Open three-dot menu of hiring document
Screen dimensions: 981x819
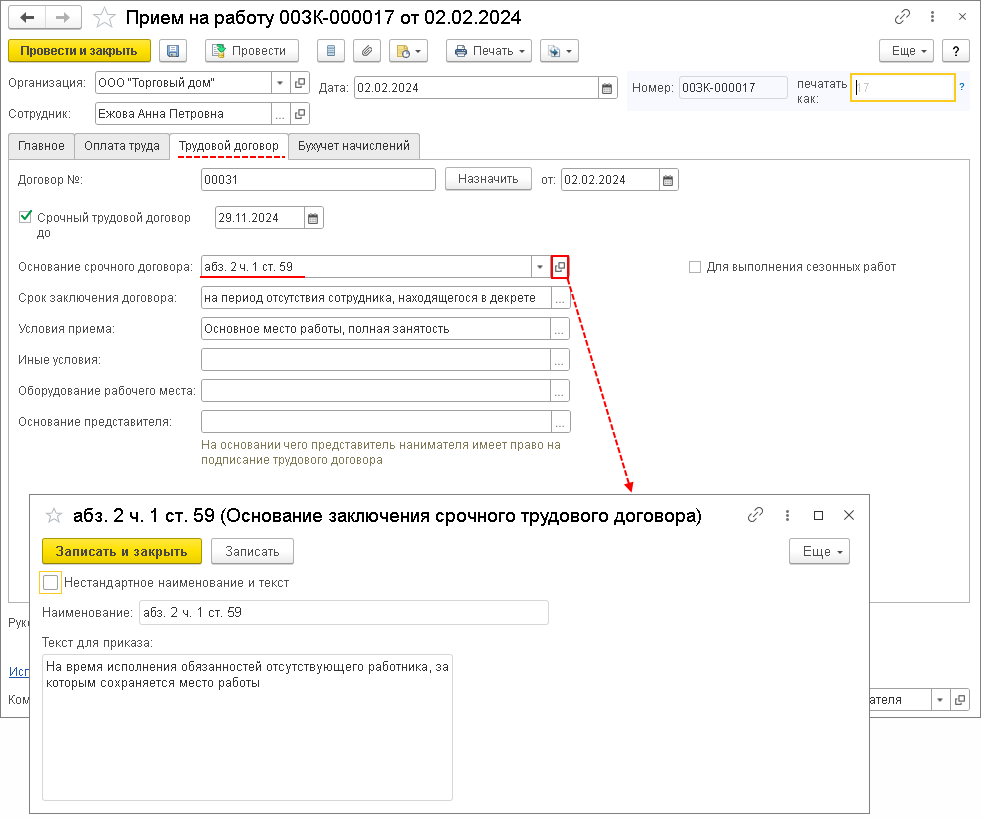click(x=932, y=17)
